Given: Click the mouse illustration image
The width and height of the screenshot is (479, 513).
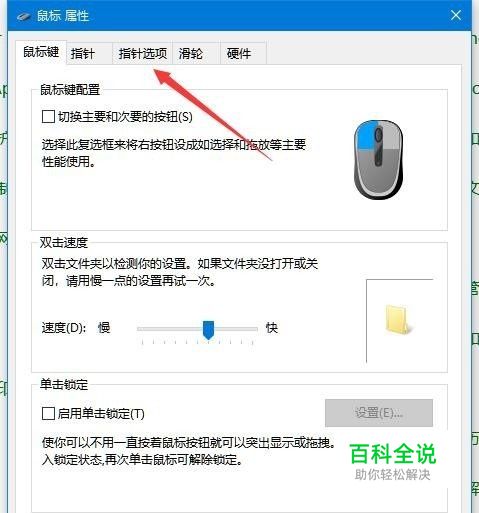Looking at the screenshot, I should (378, 160).
